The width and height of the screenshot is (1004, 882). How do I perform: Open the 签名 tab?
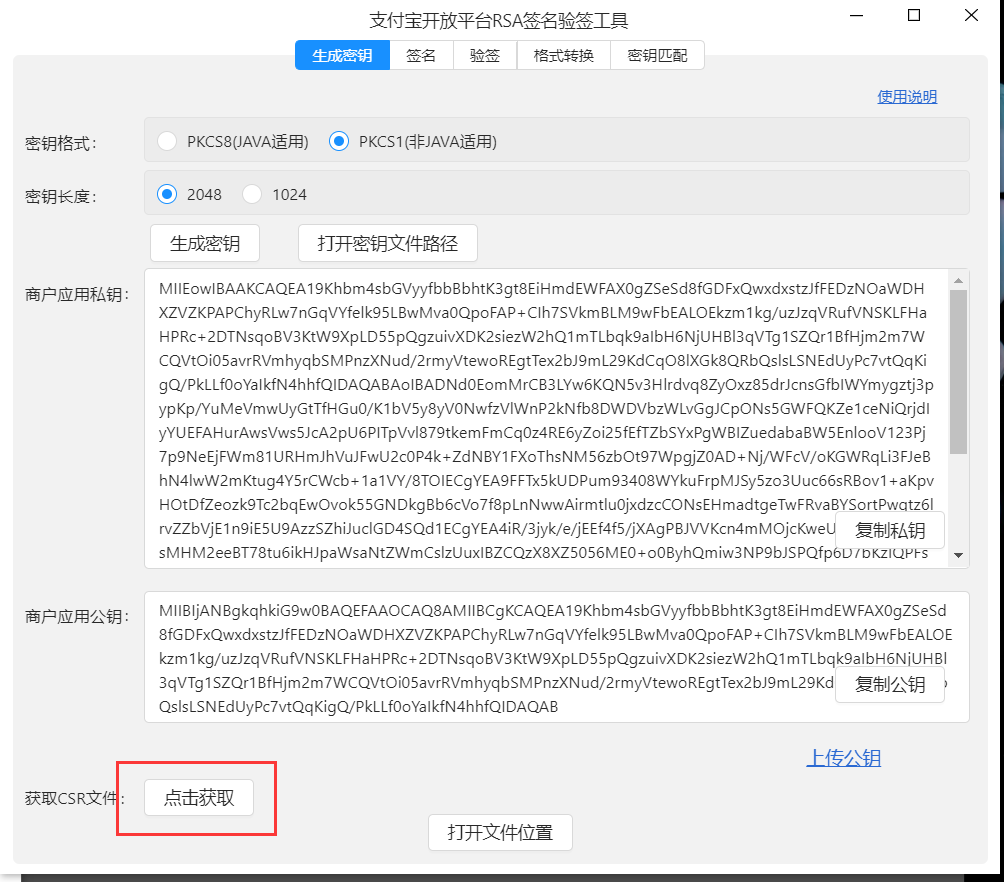421,55
